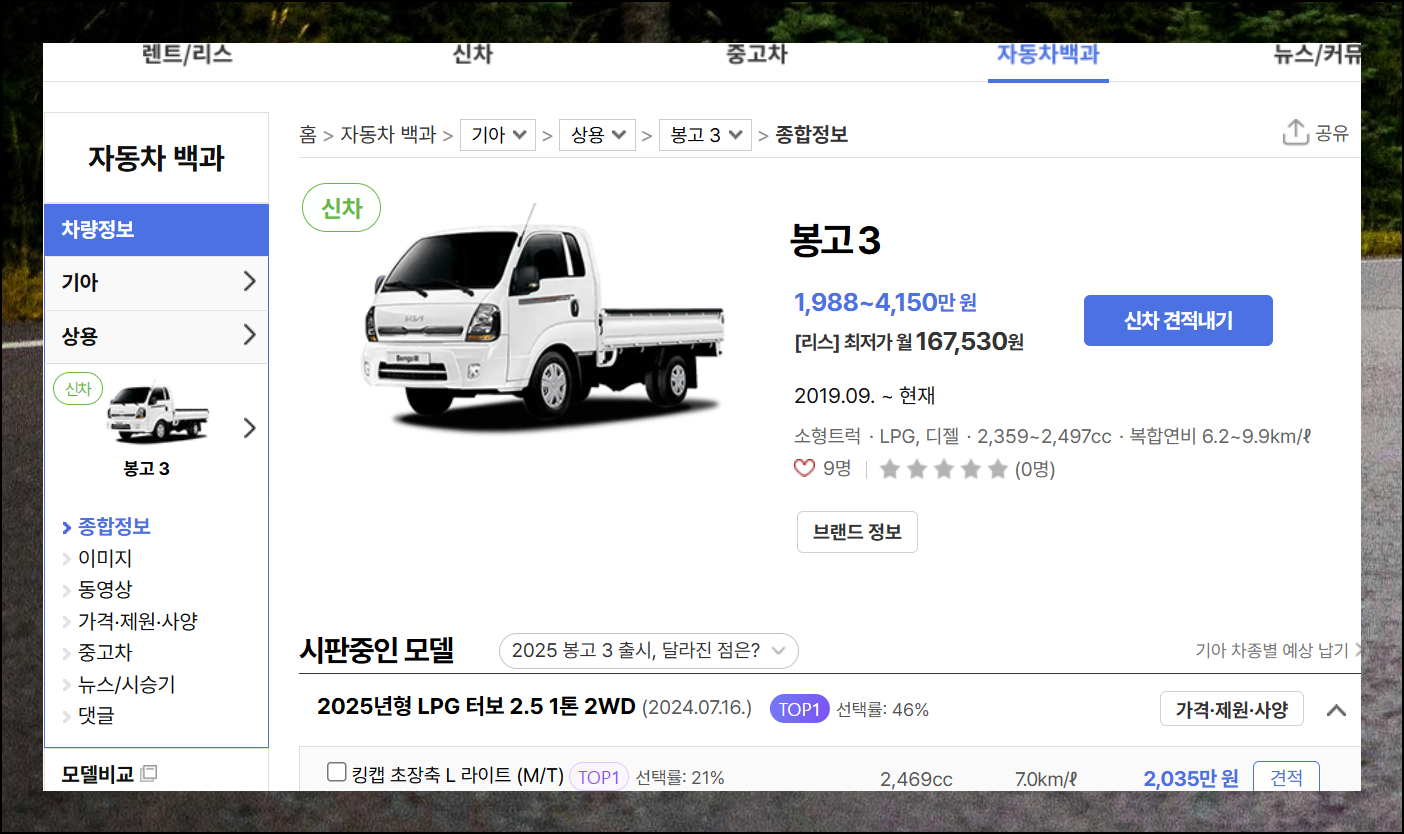Click the copy icon beside 모델비교
The height and width of the screenshot is (834, 1404).
[149, 773]
